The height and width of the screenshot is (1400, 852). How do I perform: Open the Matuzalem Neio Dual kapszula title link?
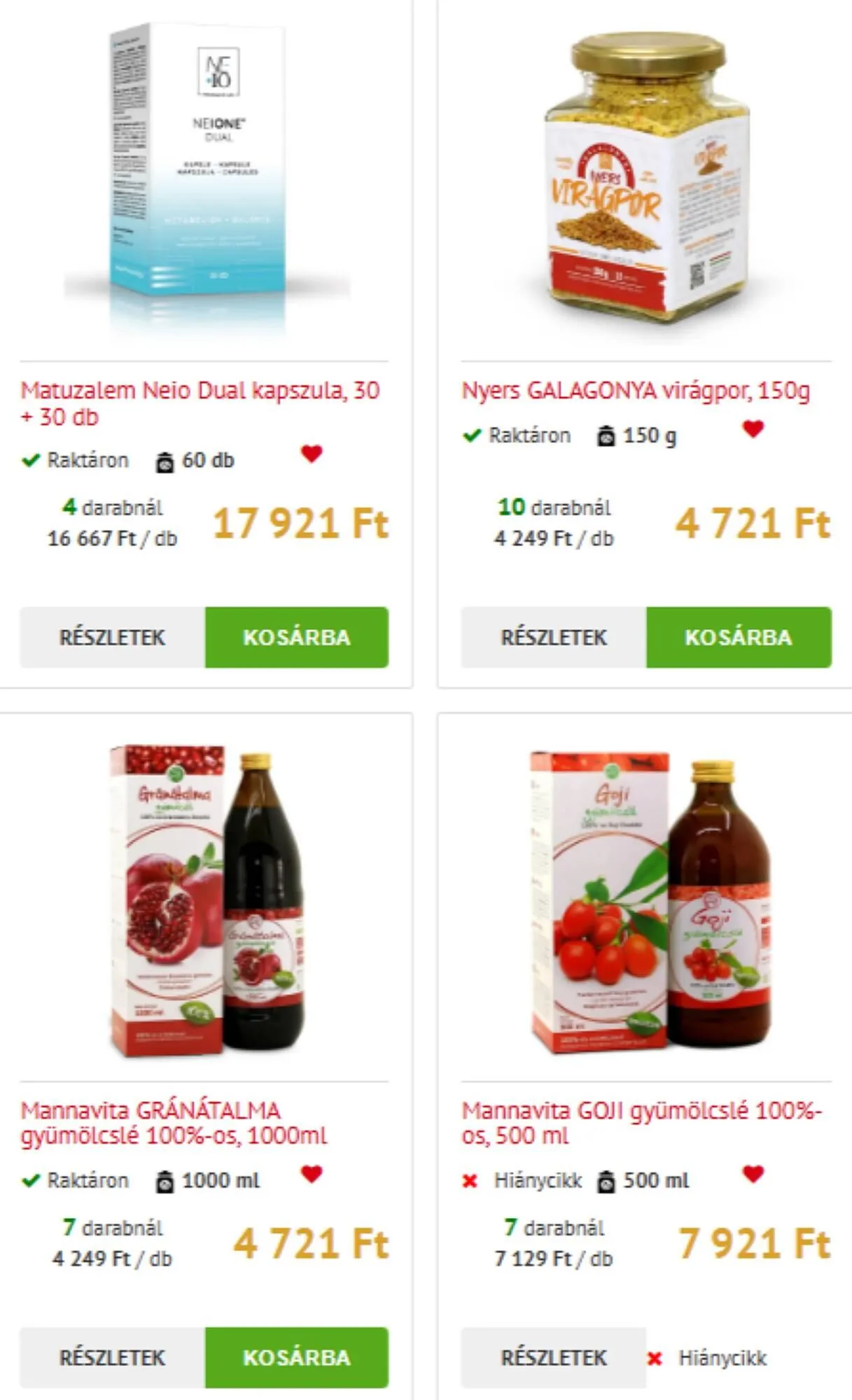[200, 403]
